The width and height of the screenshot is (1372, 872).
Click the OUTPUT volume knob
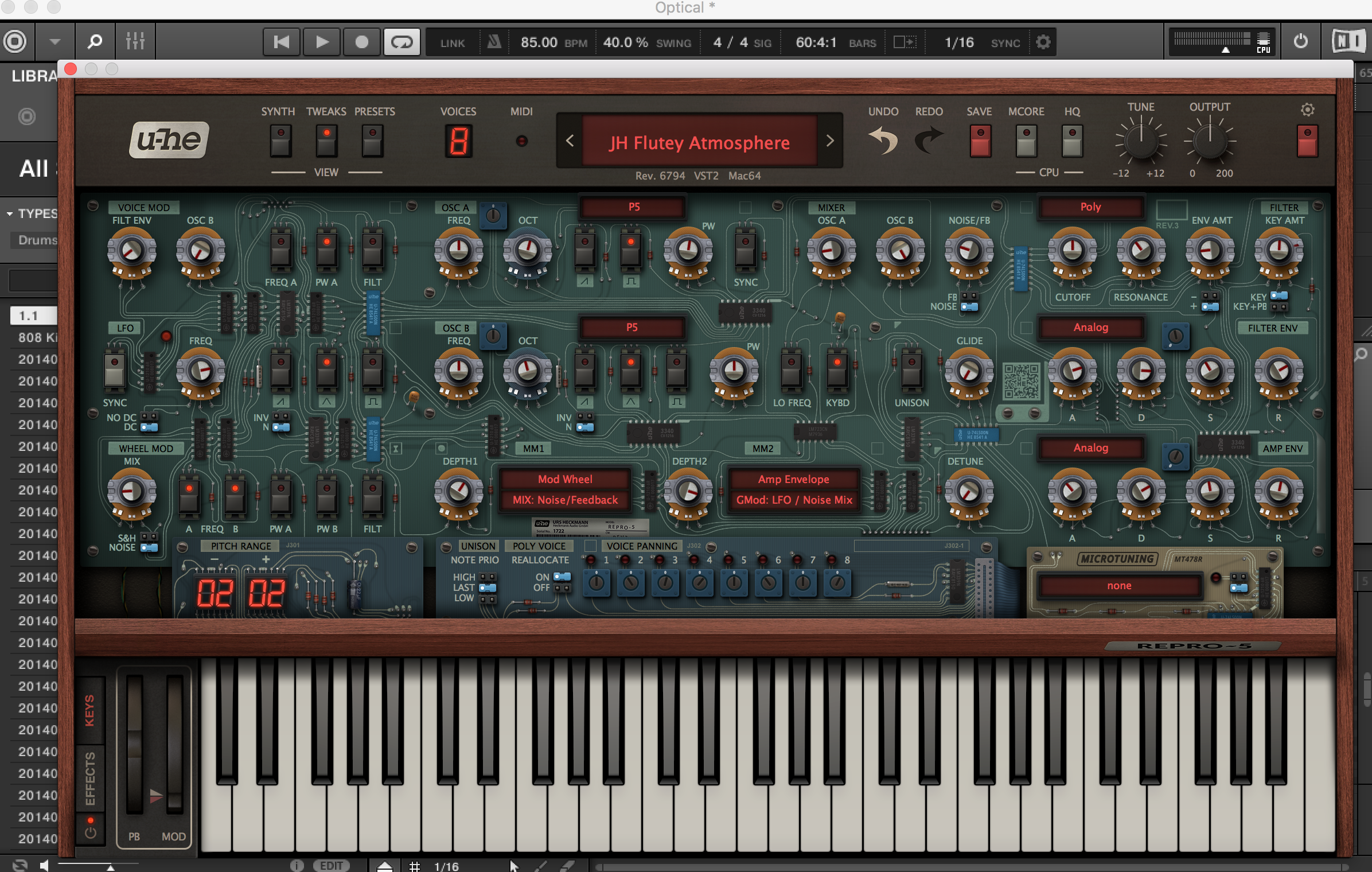(x=1210, y=141)
